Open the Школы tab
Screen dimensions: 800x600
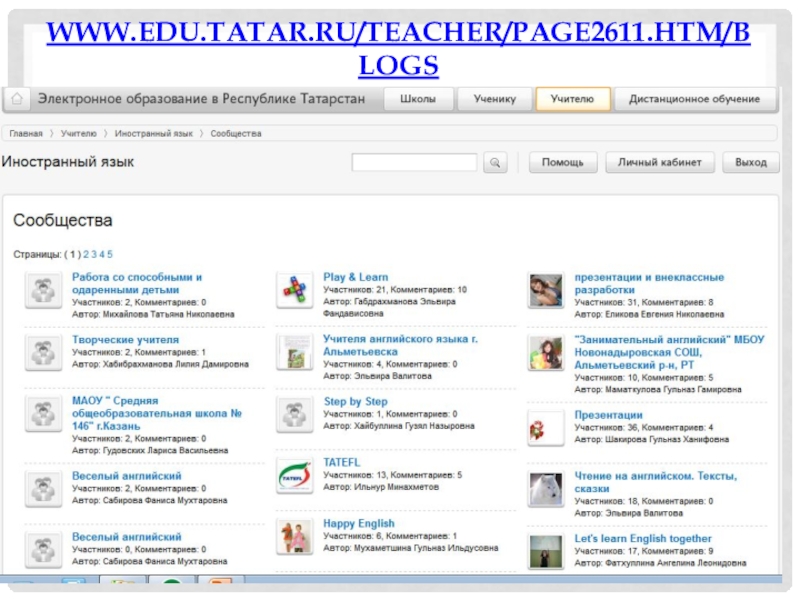[417, 100]
